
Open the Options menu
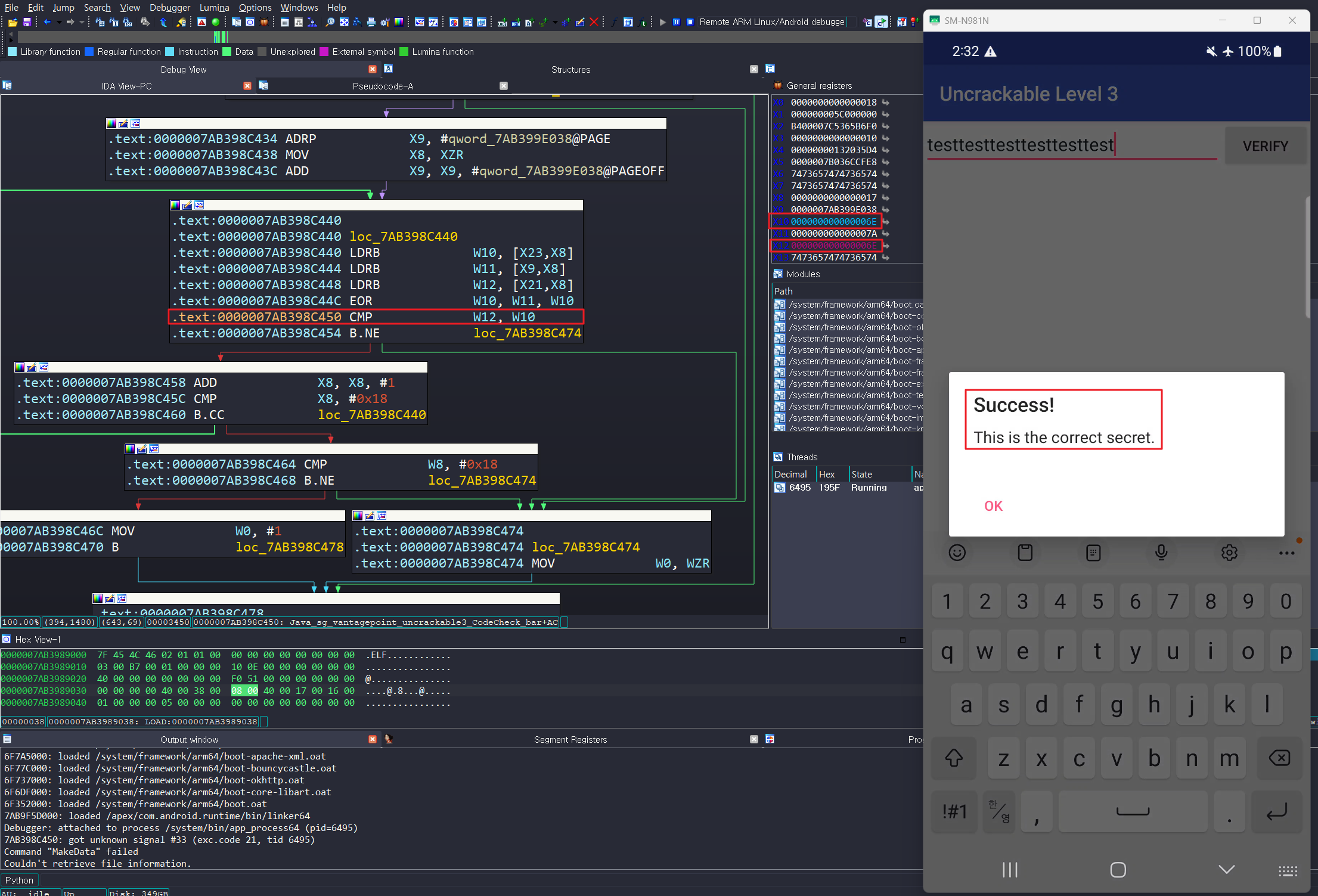pyautogui.click(x=255, y=7)
